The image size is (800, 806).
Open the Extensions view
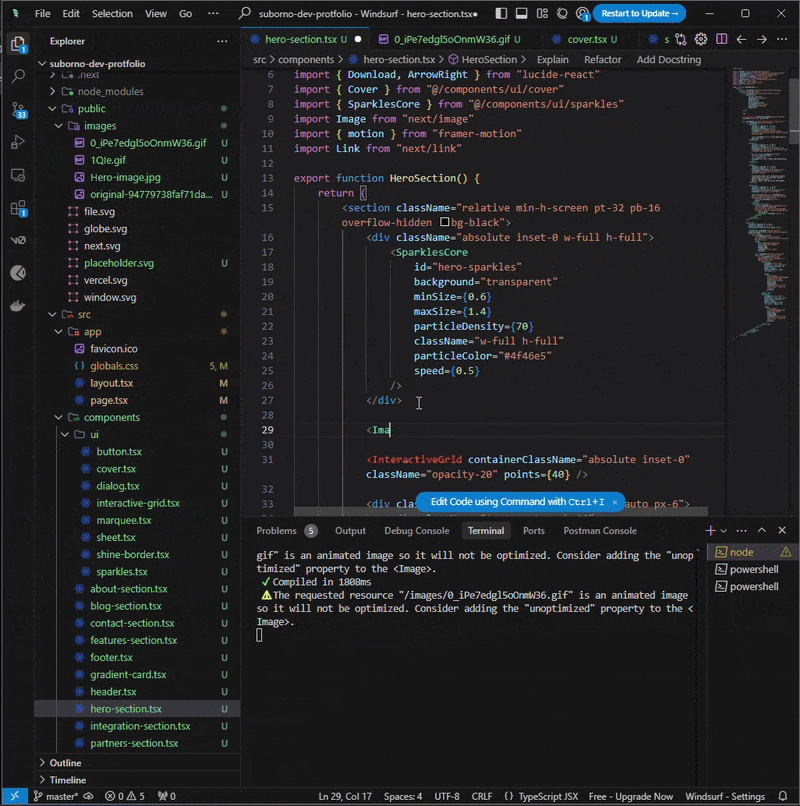click(18, 208)
